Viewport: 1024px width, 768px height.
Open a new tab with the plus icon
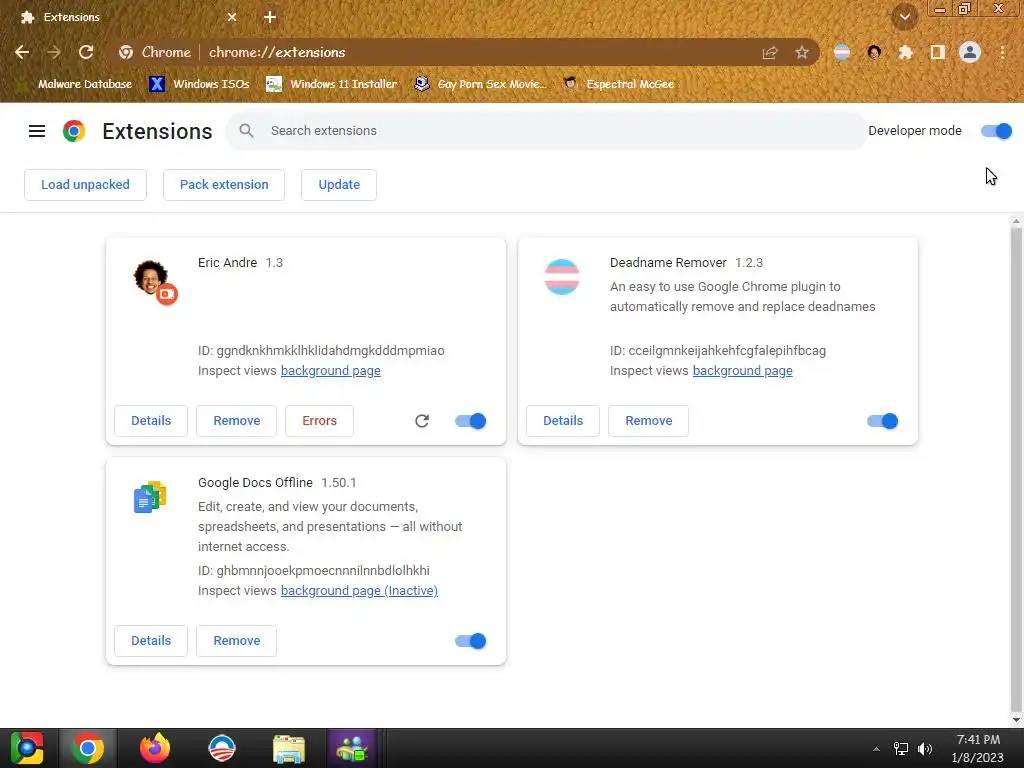270,17
